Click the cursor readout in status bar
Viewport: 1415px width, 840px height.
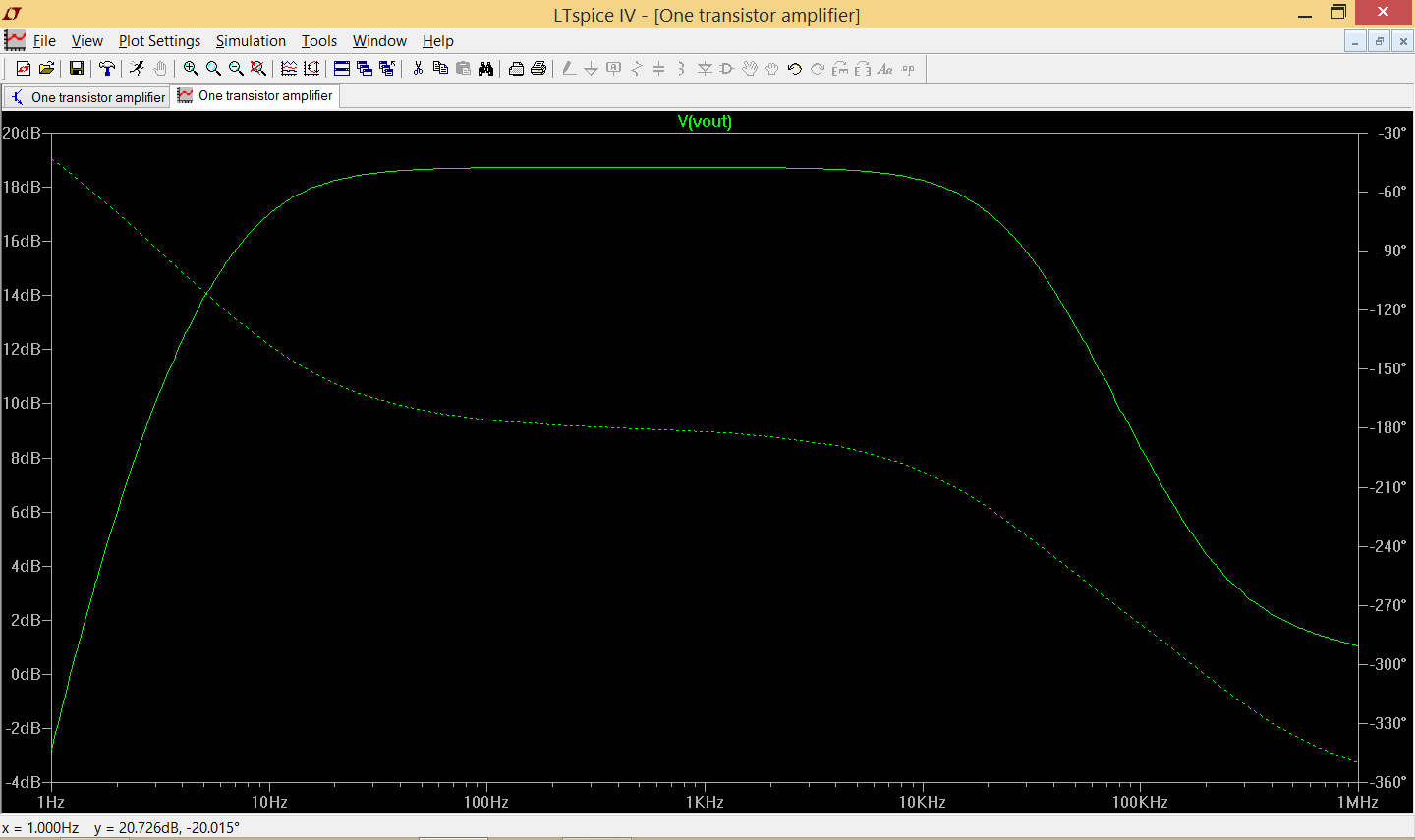coord(121,828)
